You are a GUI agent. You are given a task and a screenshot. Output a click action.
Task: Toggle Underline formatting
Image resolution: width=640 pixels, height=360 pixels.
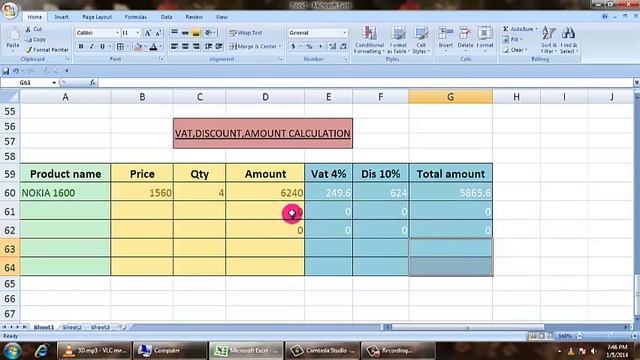coord(102,47)
